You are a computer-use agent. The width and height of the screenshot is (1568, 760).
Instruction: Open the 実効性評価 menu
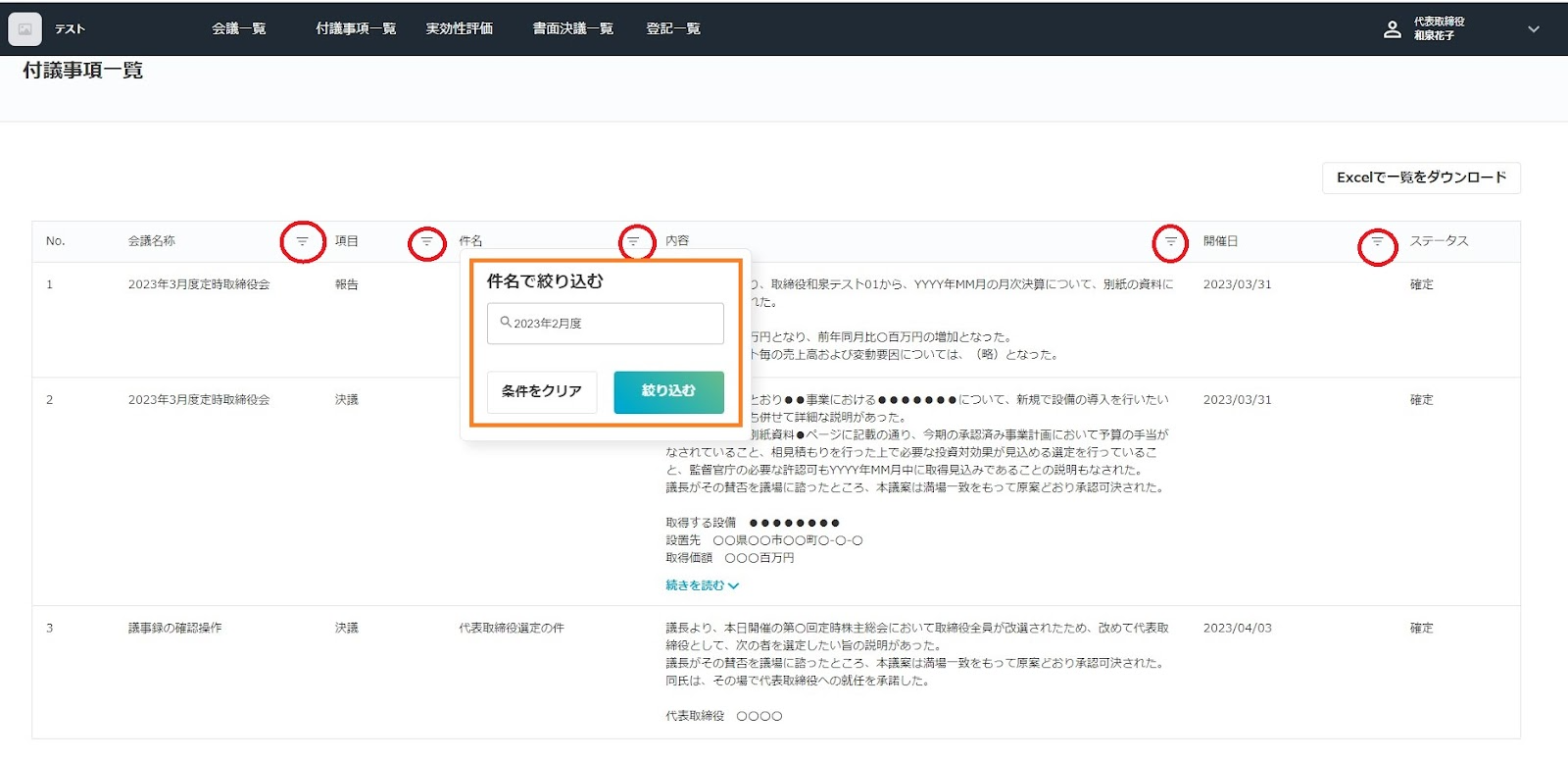(x=460, y=29)
